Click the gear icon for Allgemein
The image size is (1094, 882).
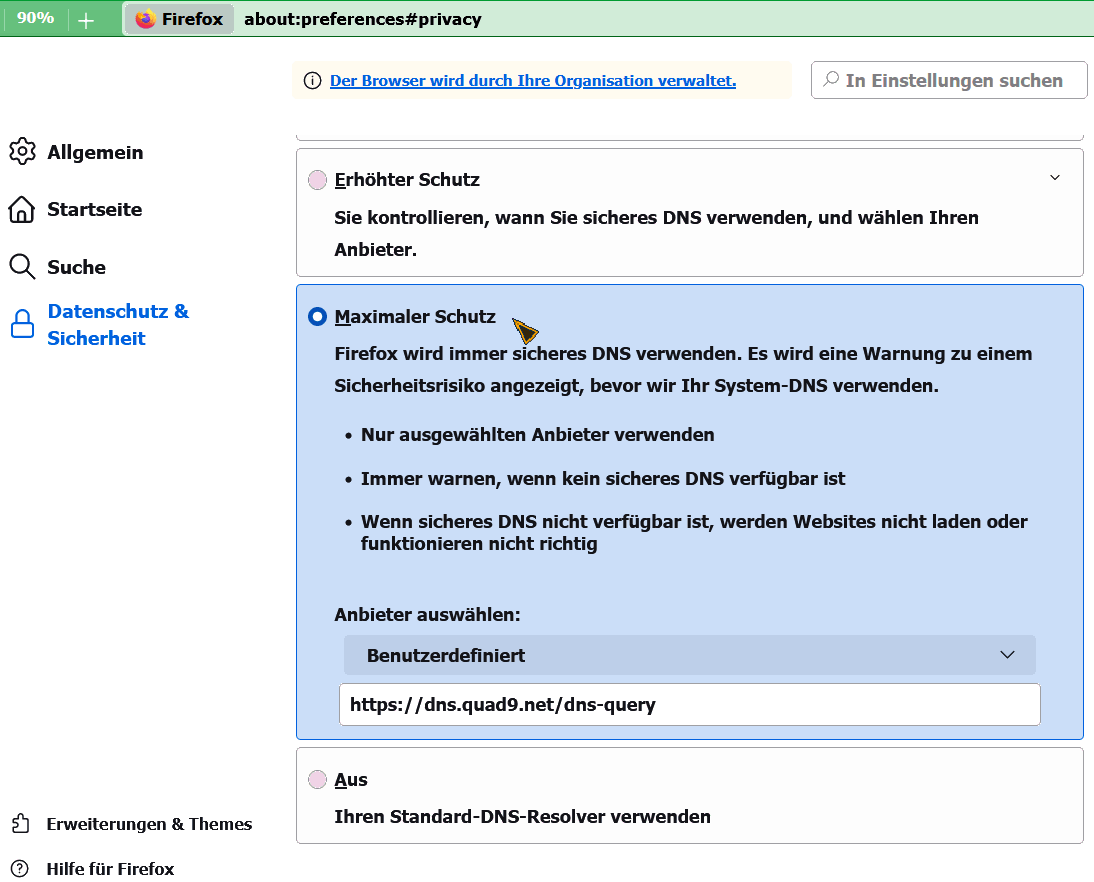coord(22,152)
